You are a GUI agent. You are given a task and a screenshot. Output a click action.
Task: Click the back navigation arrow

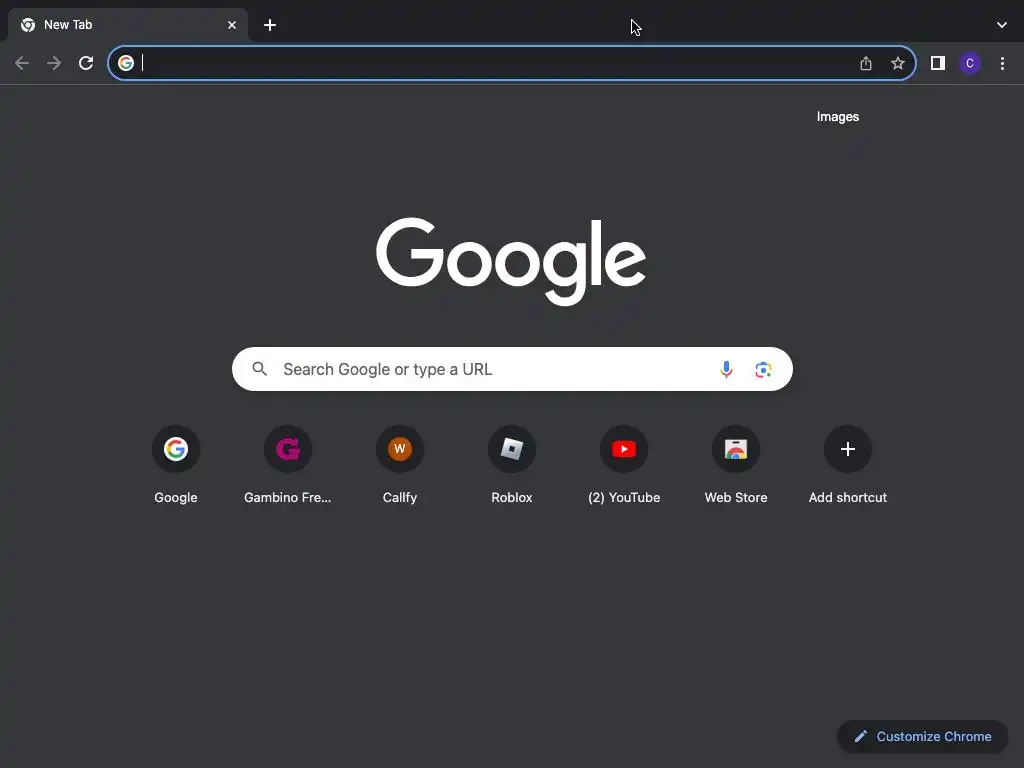point(22,63)
